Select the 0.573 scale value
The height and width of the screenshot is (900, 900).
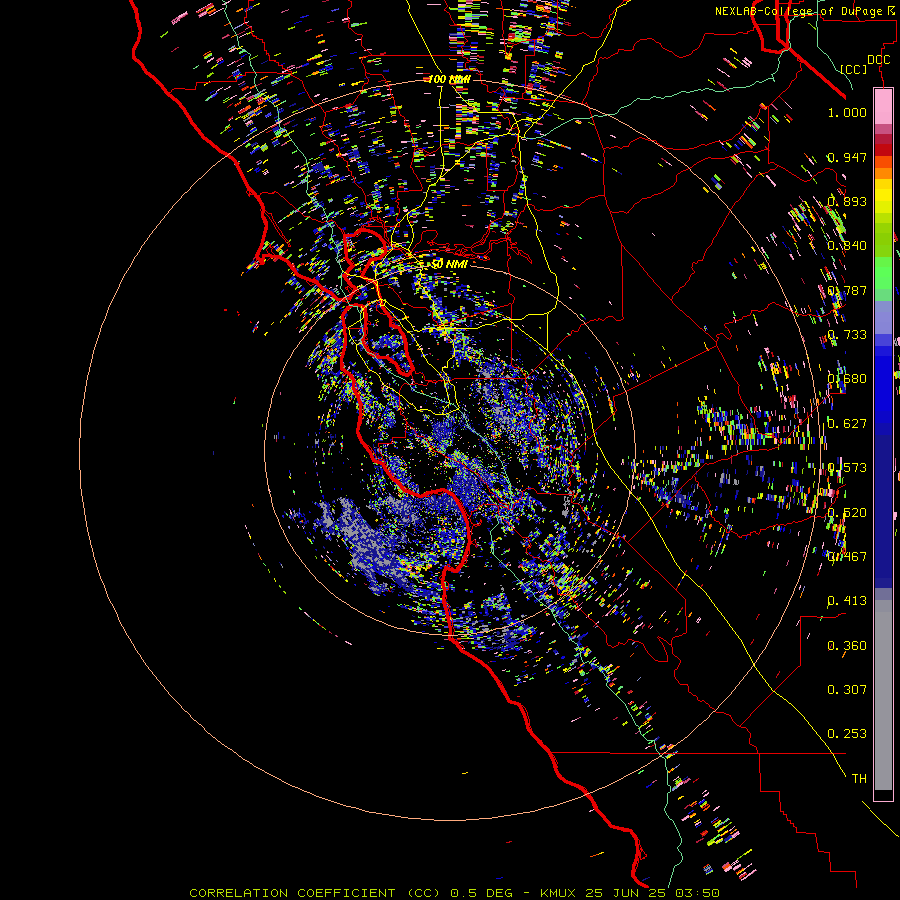coord(847,468)
